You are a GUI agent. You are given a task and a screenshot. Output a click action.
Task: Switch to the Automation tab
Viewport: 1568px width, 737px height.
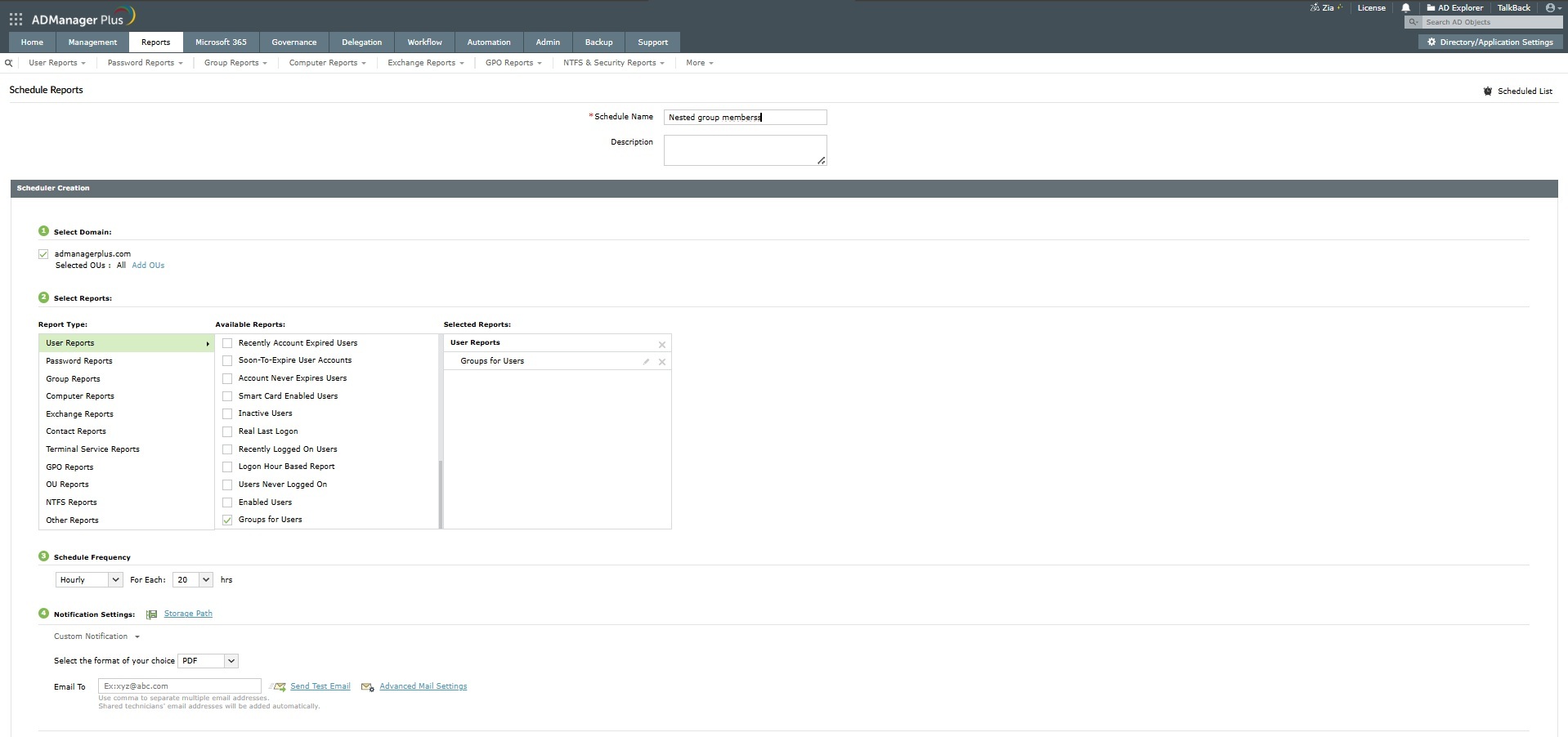pos(488,42)
